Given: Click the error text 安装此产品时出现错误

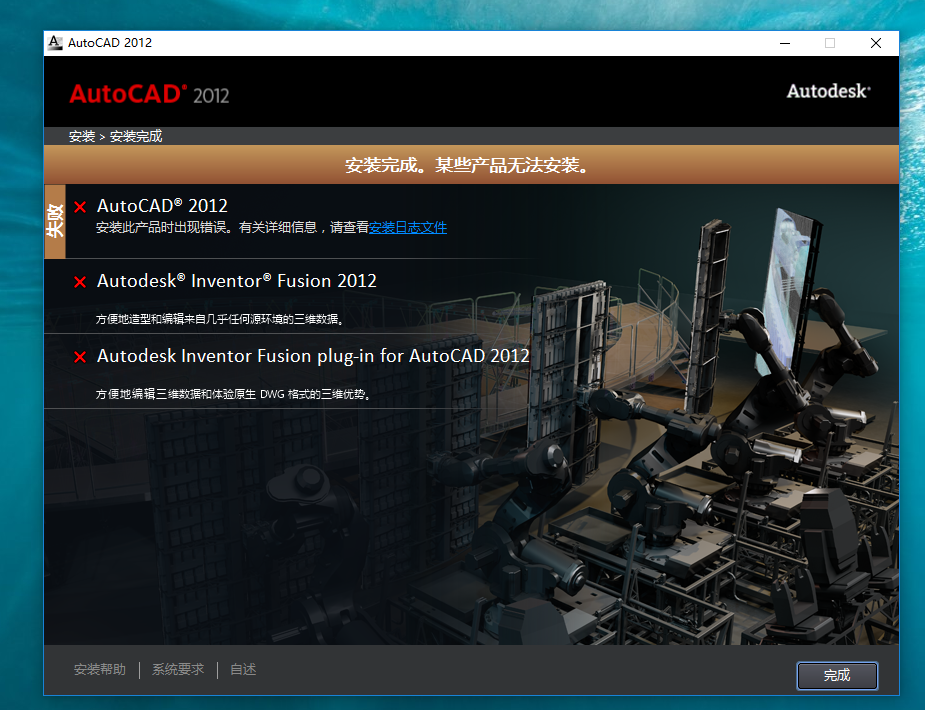Looking at the screenshot, I should [x=164, y=228].
